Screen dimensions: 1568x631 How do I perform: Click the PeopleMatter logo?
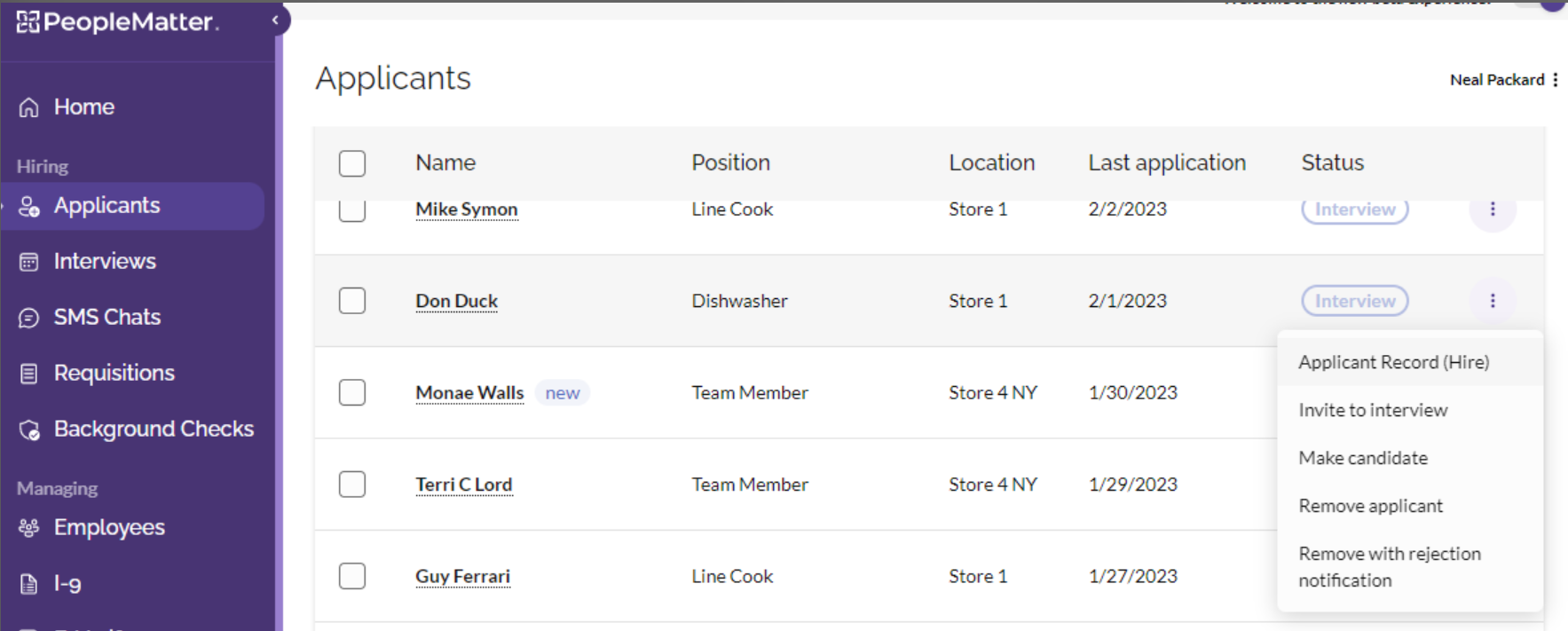tap(117, 22)
